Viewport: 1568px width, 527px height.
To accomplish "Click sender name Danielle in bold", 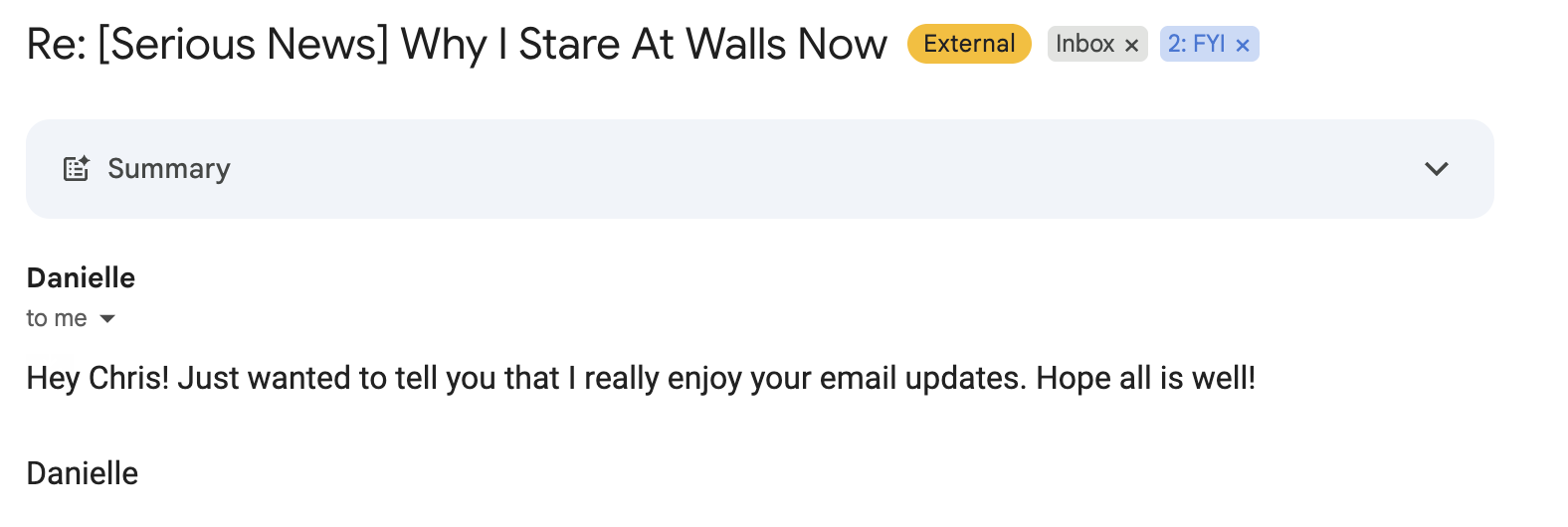I will click(x=81, y=277).
